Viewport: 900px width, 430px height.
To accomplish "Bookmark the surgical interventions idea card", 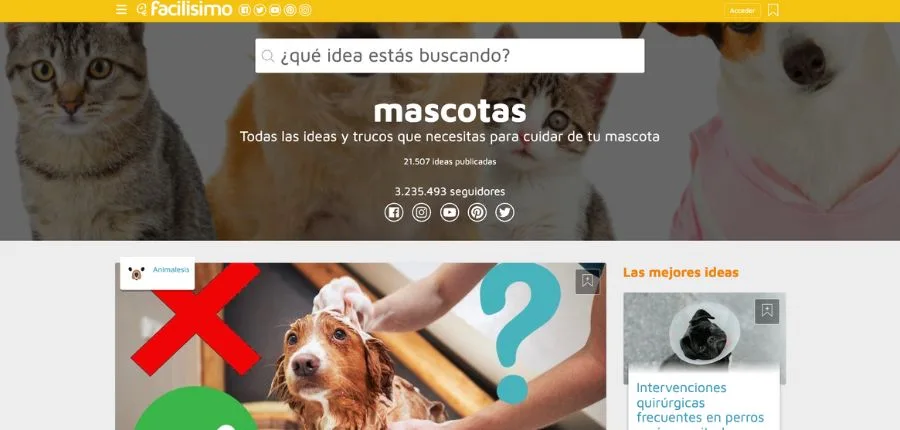I will [x=767, y=311].
